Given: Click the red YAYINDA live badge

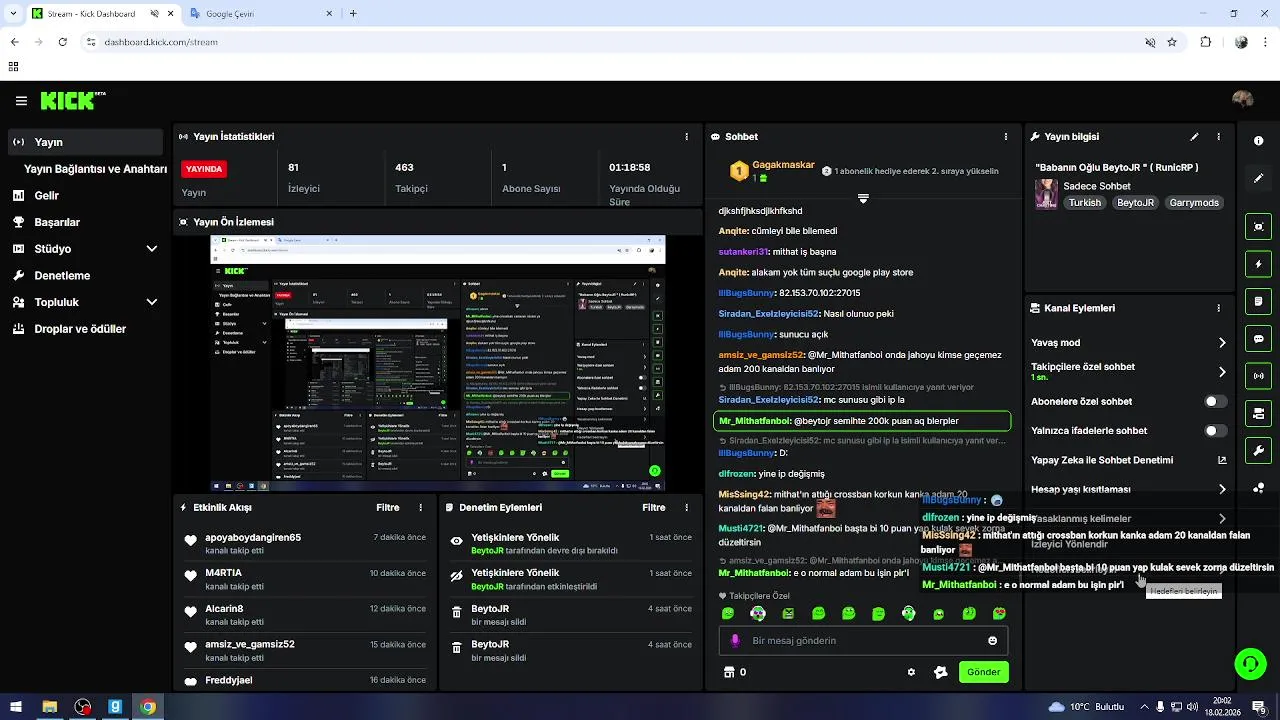Looking at the screenshot, I should (x=204, y=169).
